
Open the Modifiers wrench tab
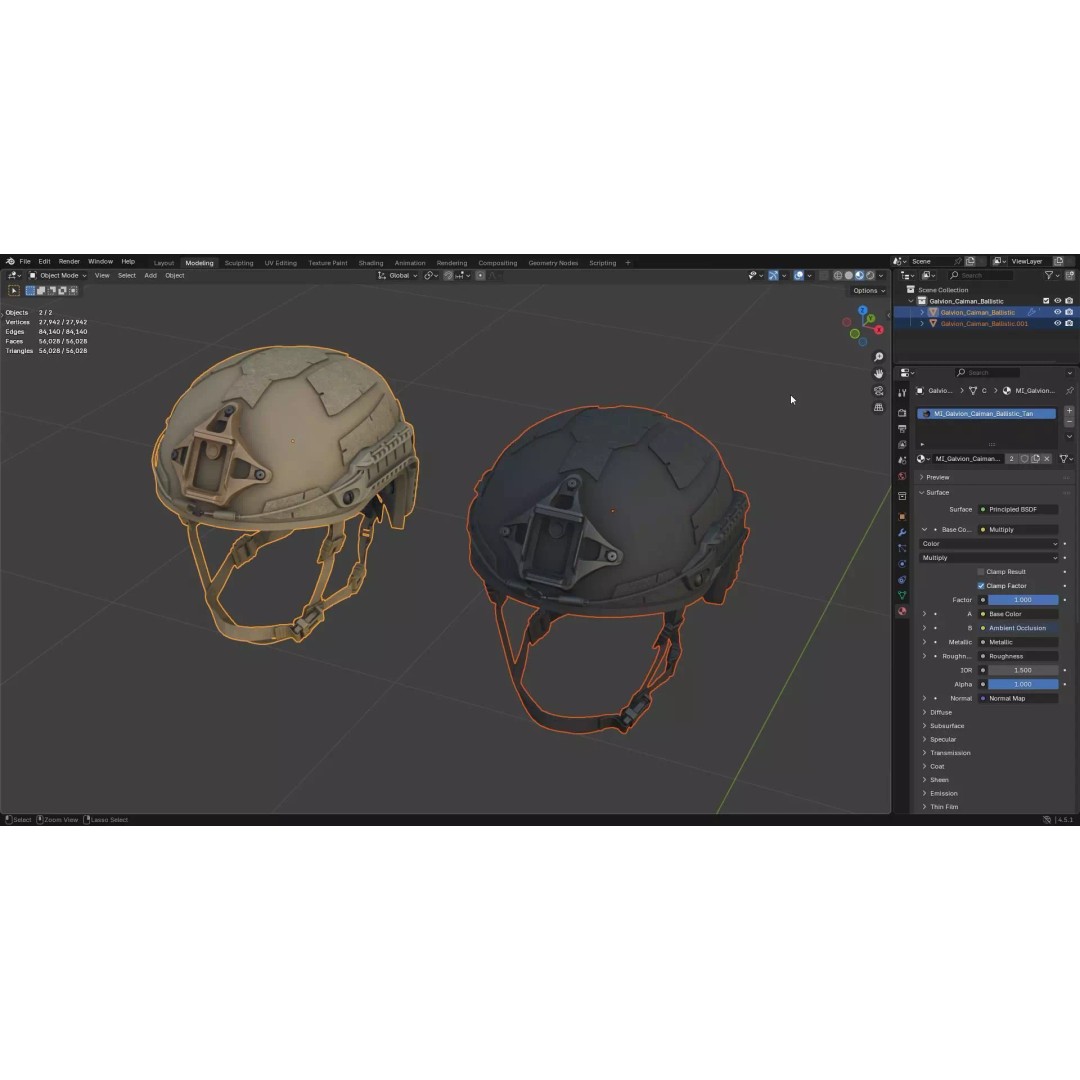pyautogui.click(x=902, y=532)
